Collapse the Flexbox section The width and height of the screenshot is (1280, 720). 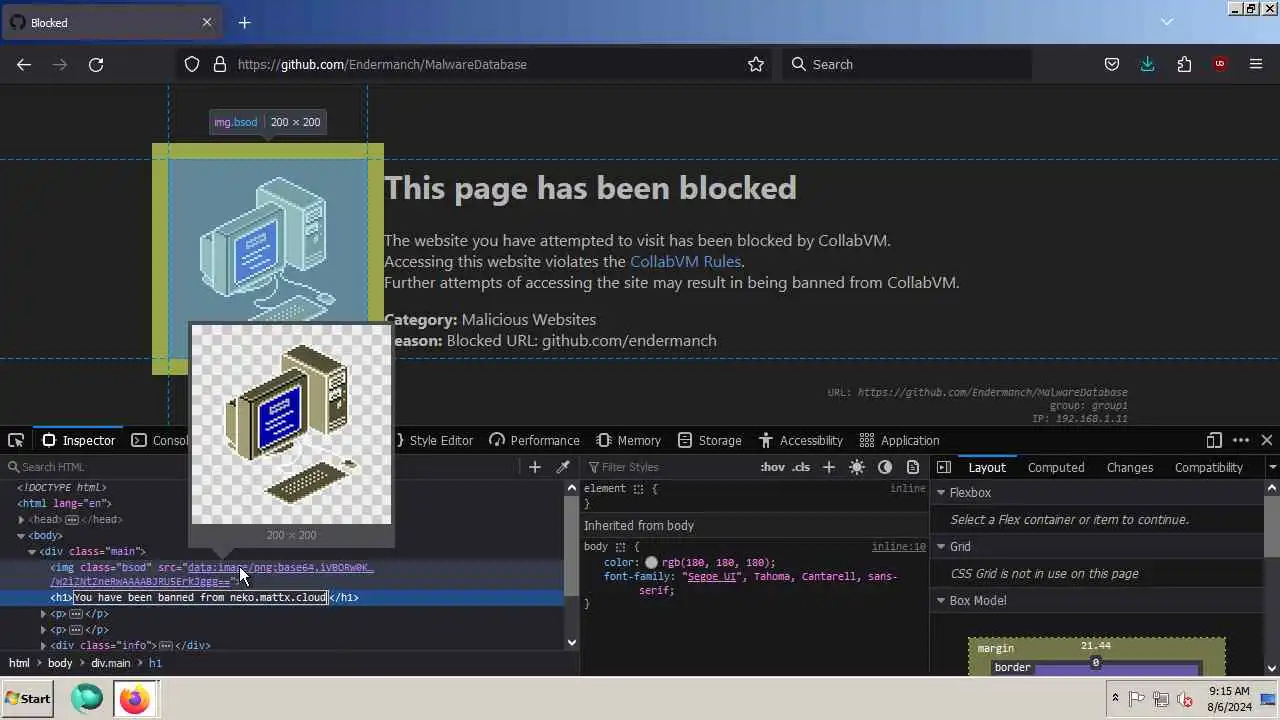[x=941, y=493]
